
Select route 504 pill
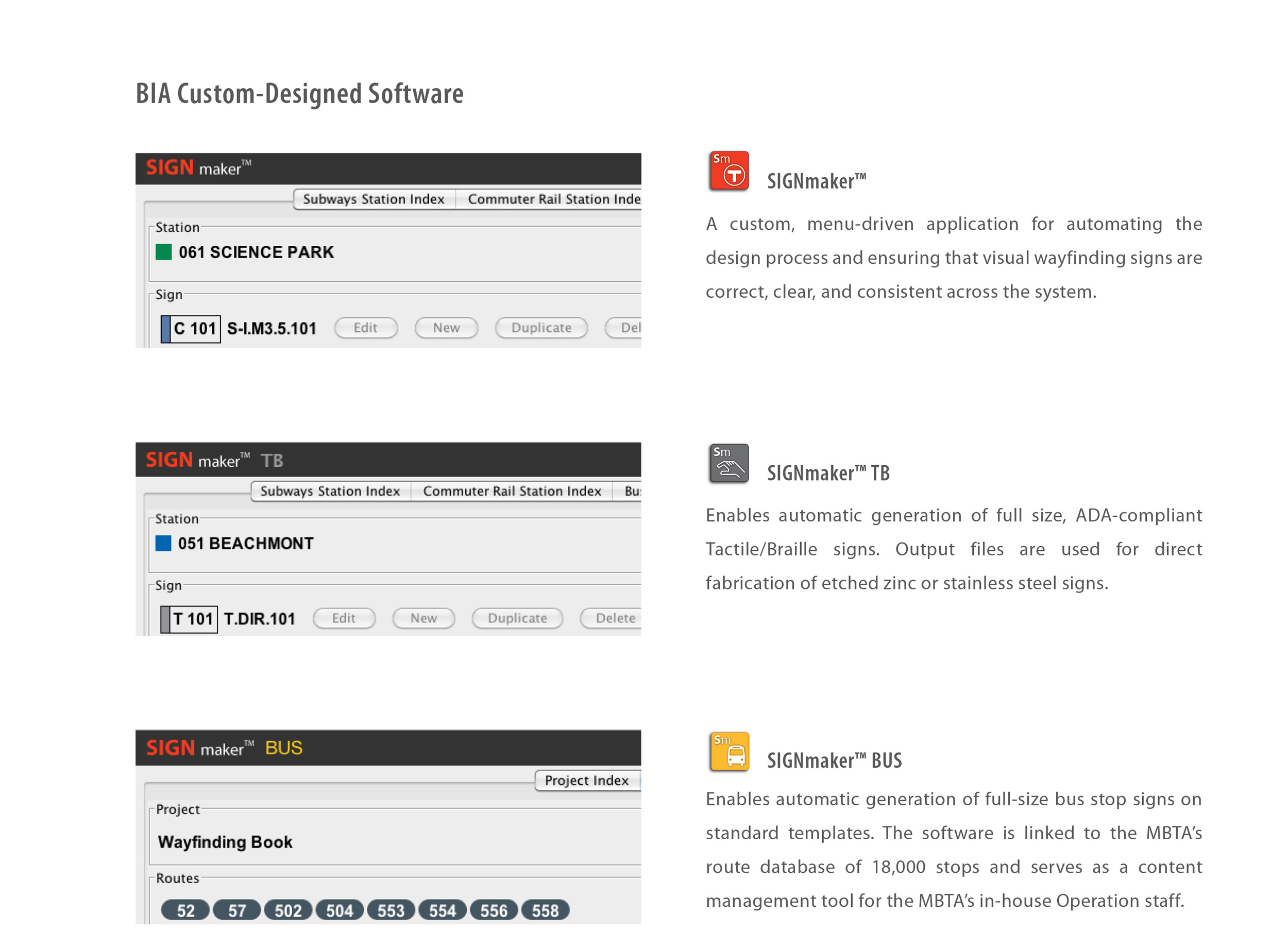(x=340, y=910)
